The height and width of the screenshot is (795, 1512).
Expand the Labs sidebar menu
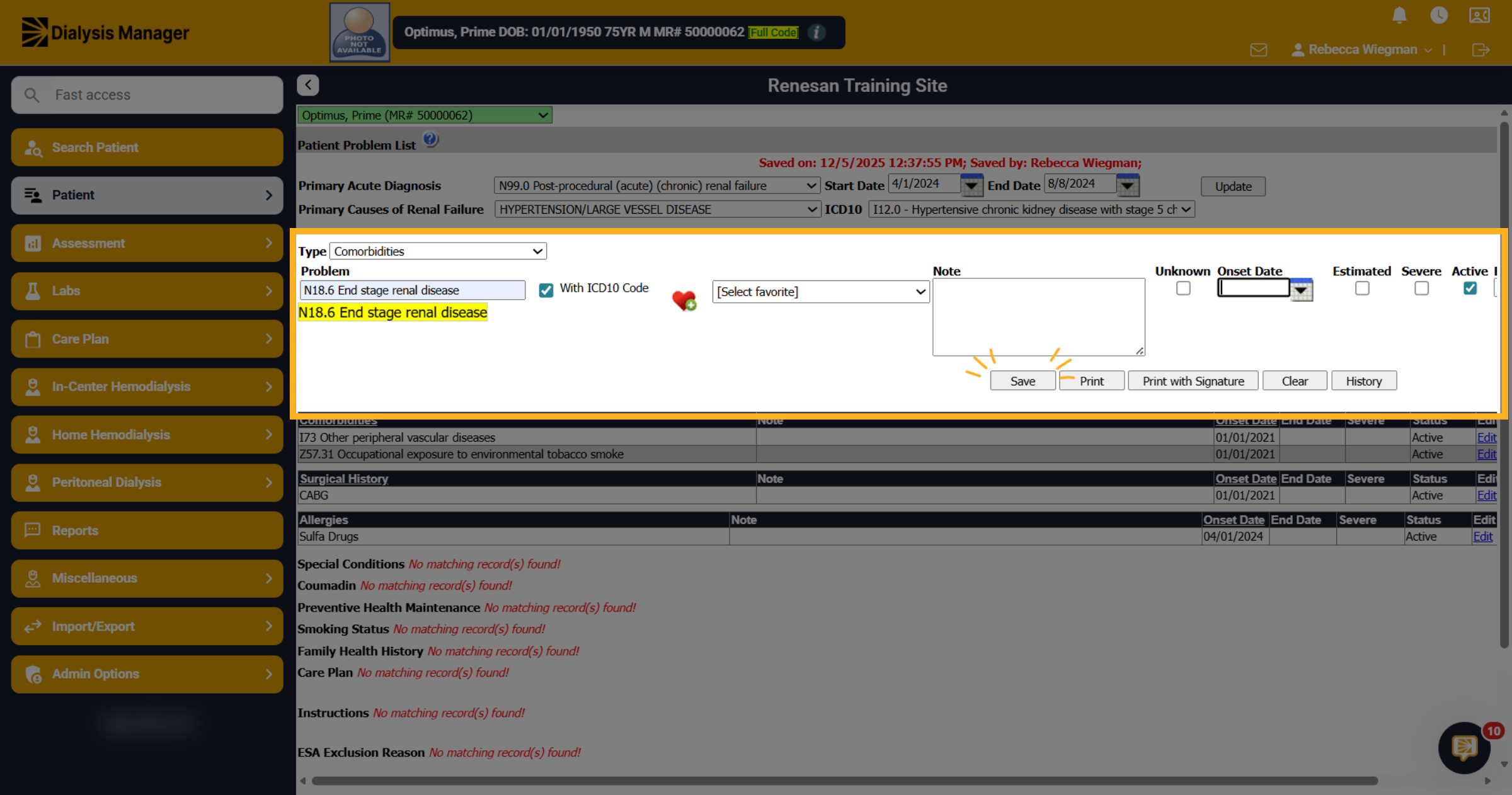pos(147,291)
